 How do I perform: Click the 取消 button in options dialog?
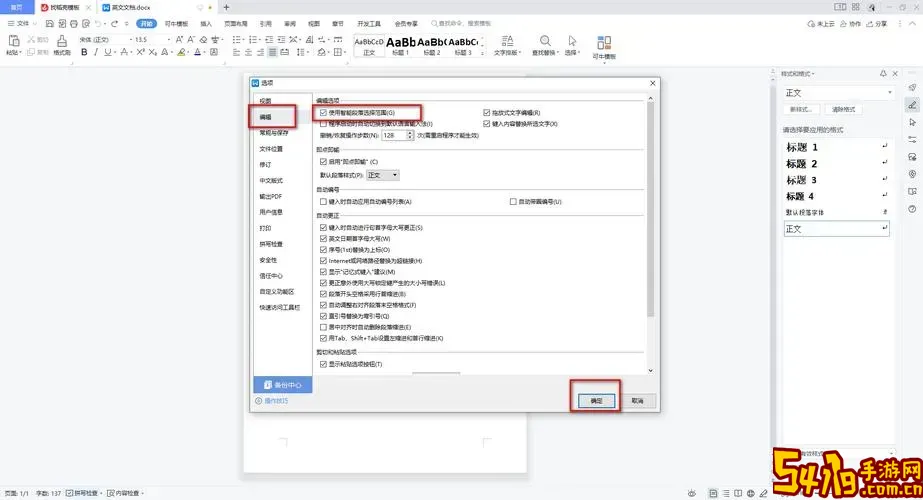(x=637, y=400)
